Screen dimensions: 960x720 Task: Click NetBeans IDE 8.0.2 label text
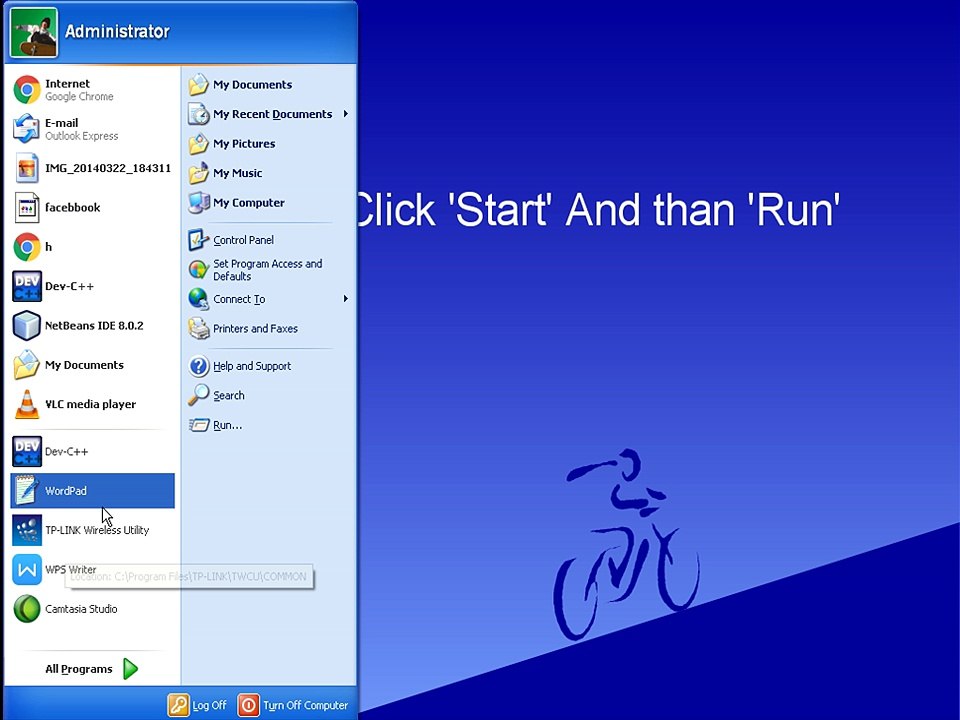pyautogui.click(x=94, y=326)
